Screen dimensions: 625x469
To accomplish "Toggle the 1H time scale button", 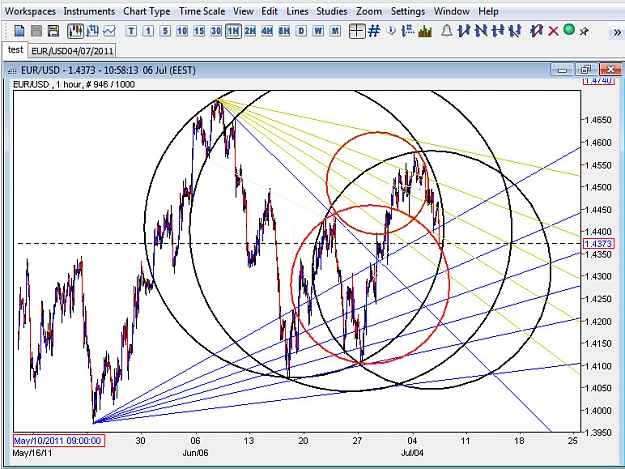I will click(233, 31).
